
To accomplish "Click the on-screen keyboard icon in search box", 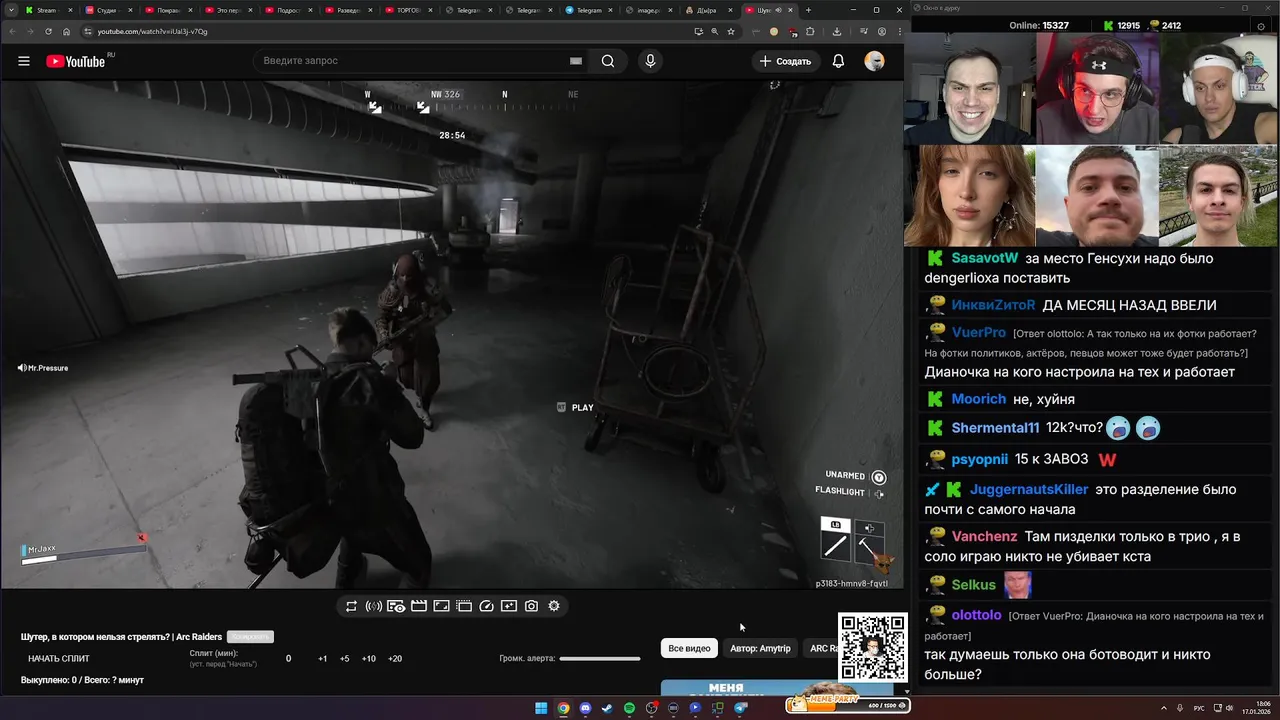I will coord(576,61).
